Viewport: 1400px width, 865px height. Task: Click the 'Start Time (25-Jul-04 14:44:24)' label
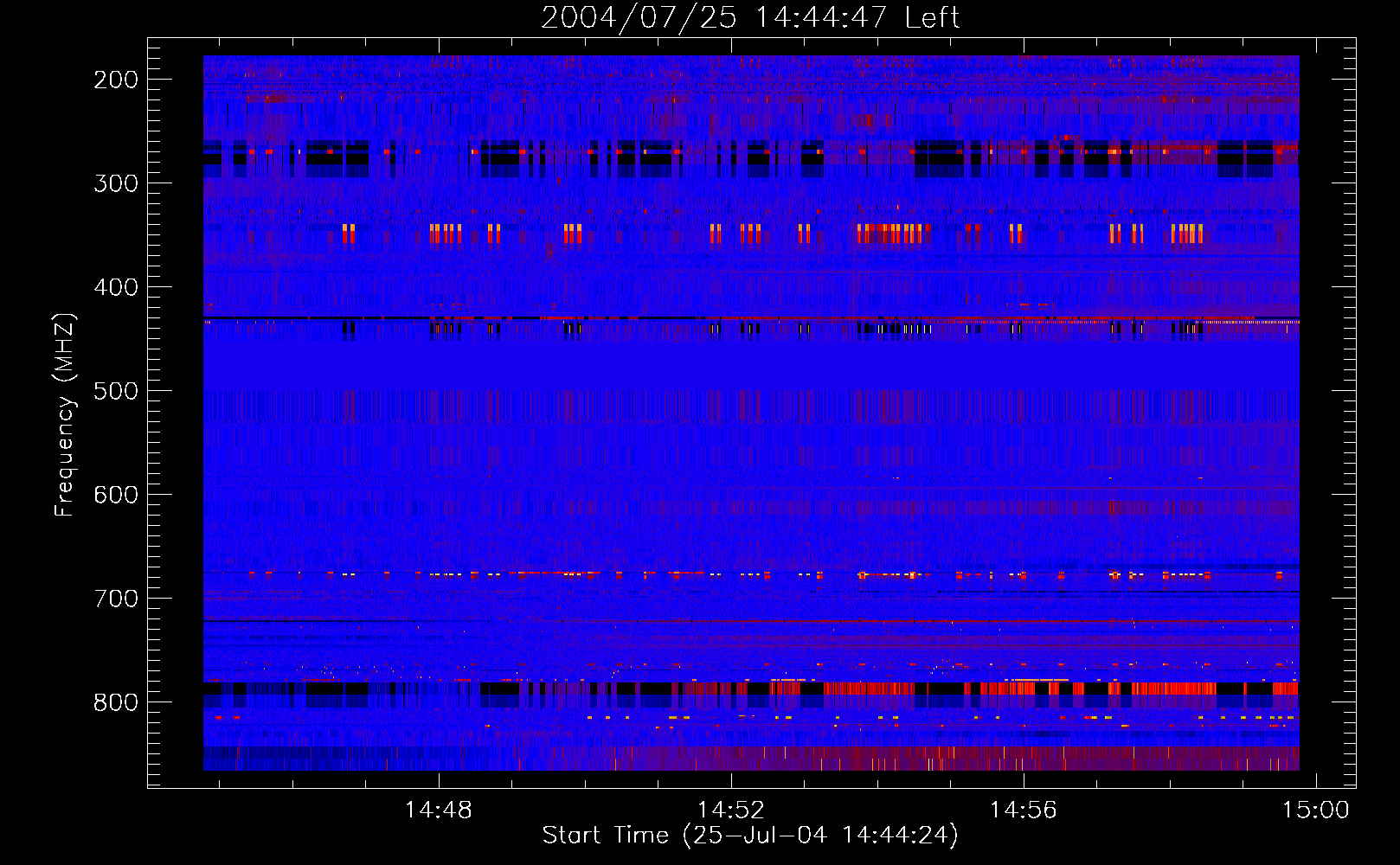pyautogui.click(x=750, y=836)
